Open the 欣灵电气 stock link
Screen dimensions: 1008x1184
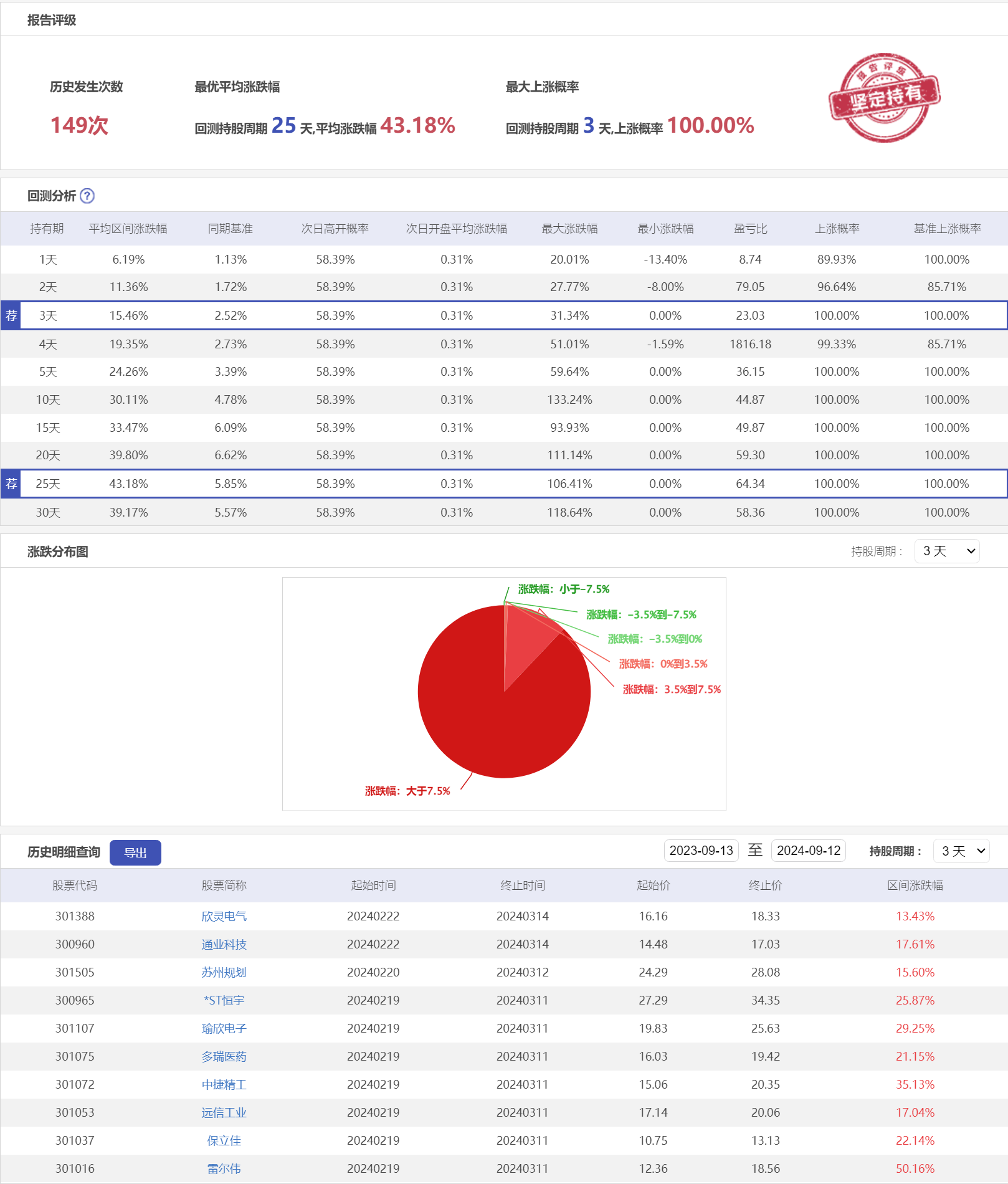tap(224, 917)
